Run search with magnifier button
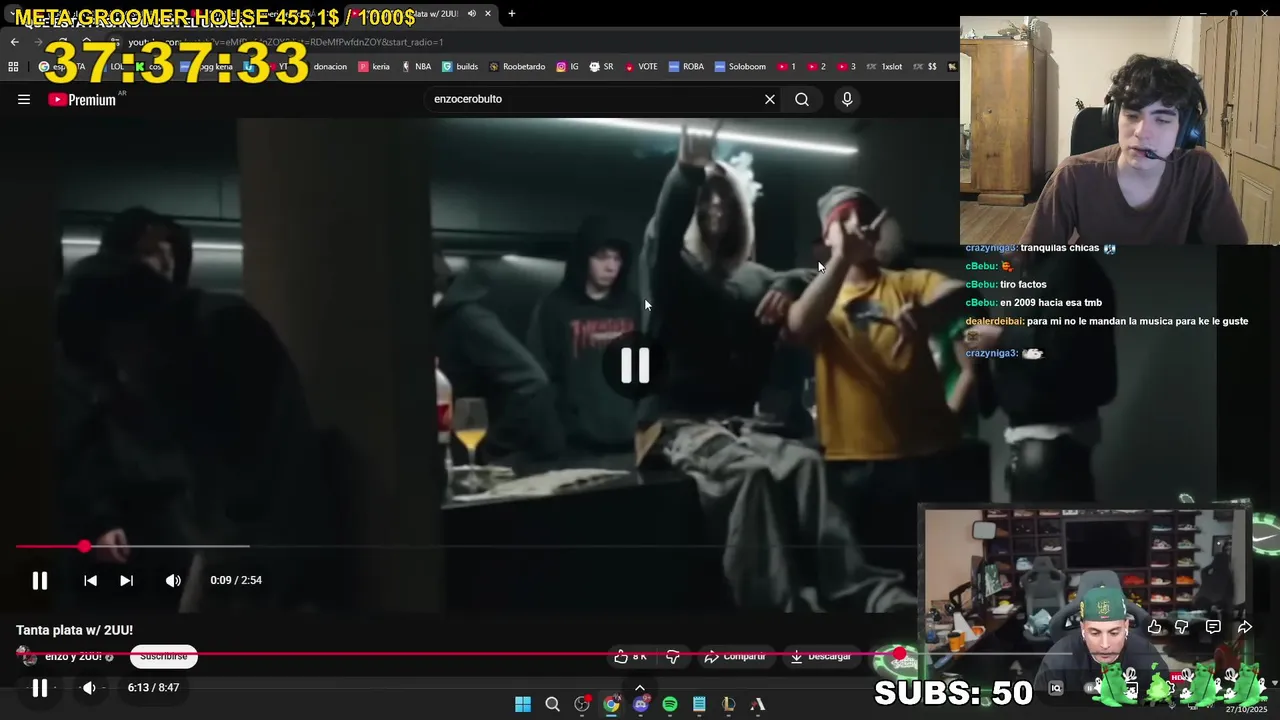 click(x=802, y=99)
